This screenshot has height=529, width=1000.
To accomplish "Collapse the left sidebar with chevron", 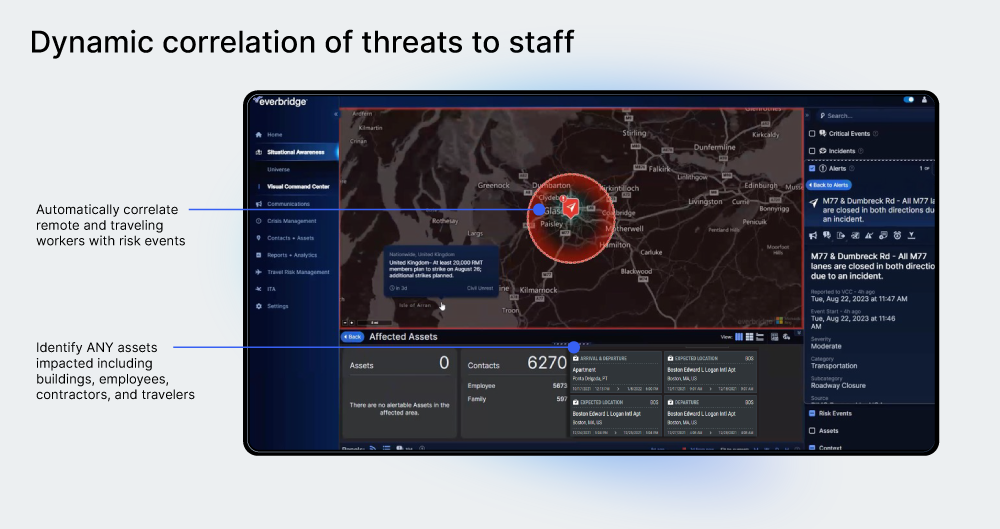I will pos(335,114).
